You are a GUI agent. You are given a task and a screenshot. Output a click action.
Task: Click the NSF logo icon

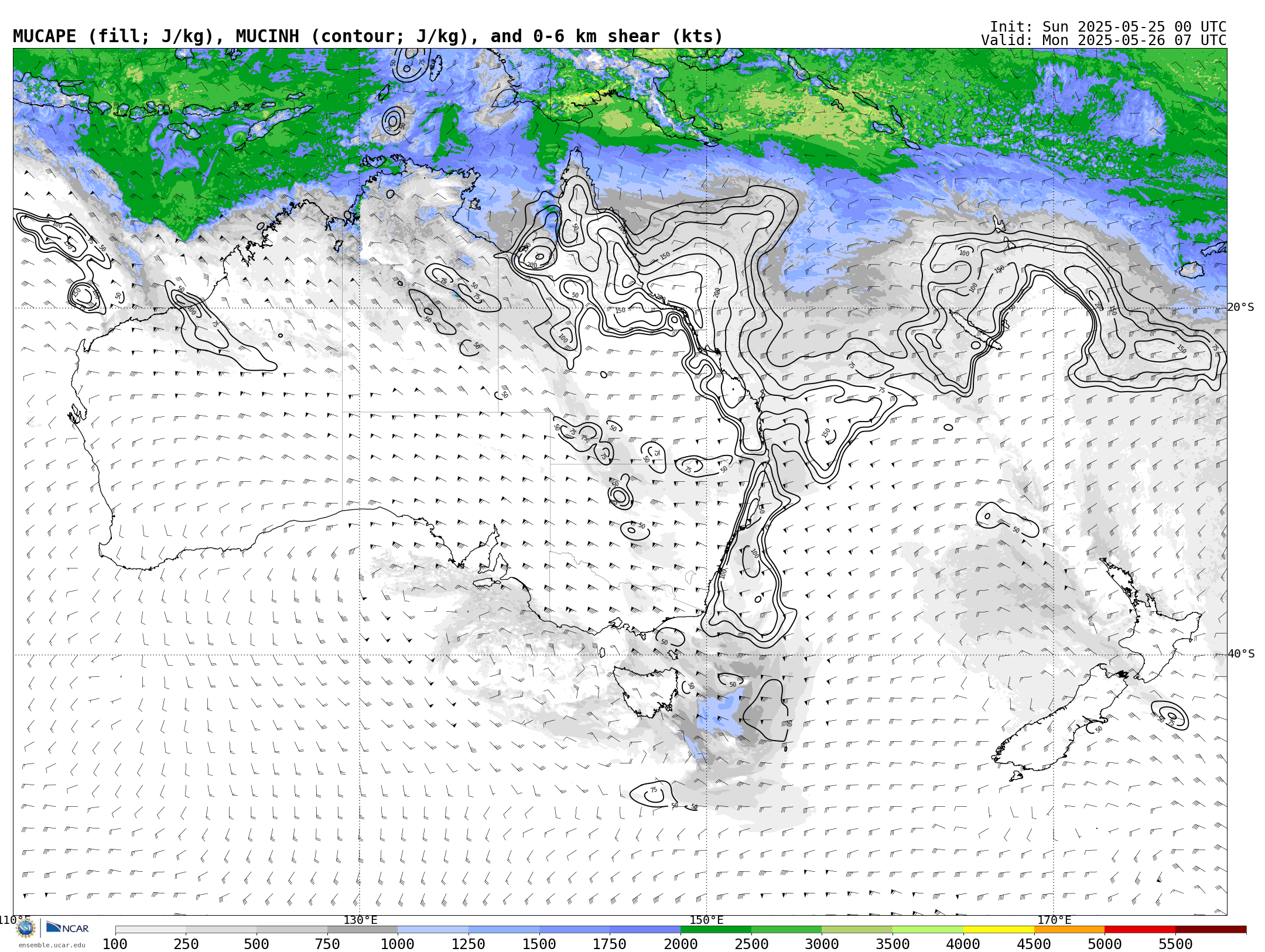25,928
